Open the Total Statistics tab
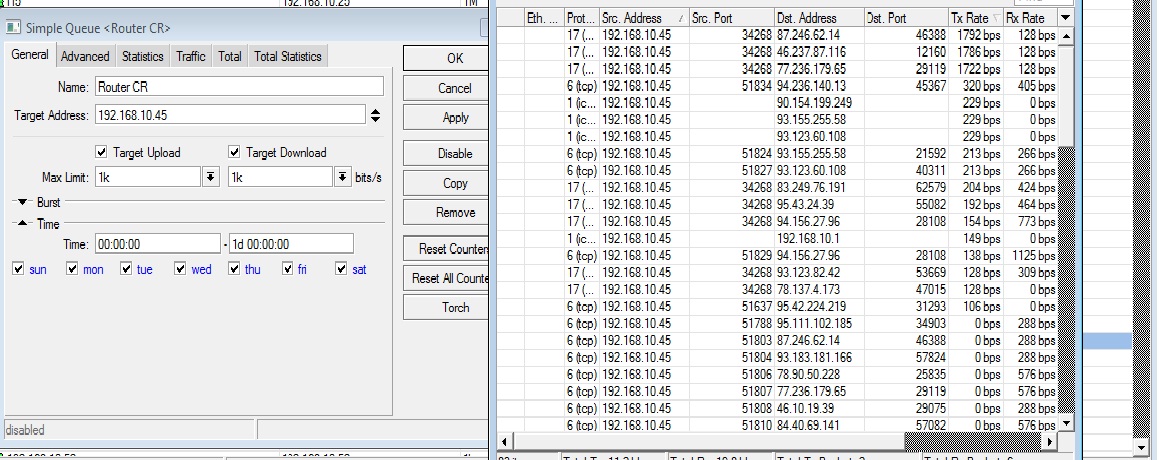This screenshot has height=460, width=1159. (288, 57)
